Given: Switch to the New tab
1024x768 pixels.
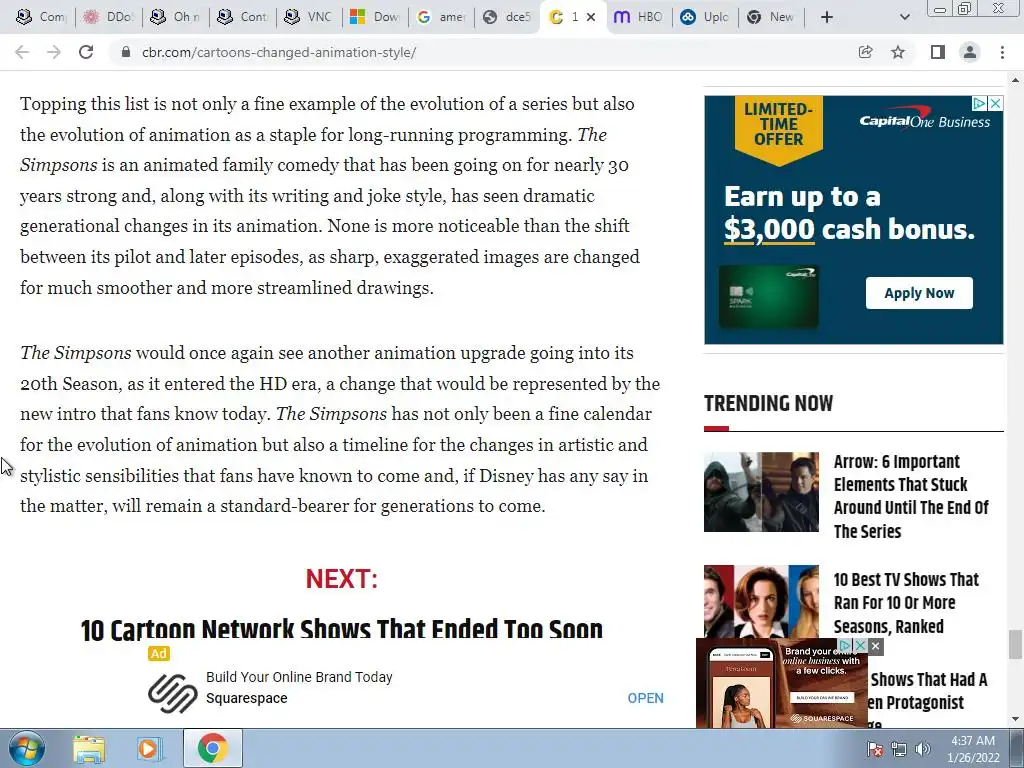Looking at the screenshot, I should pos(771,17).
